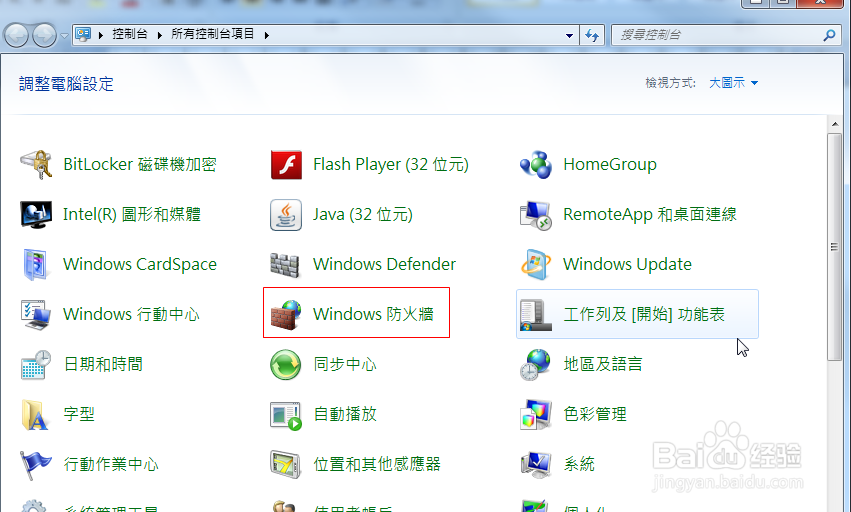The image size is (851, 512).
Task: Click the scrollbar up arrow
Action: point(834,124)
